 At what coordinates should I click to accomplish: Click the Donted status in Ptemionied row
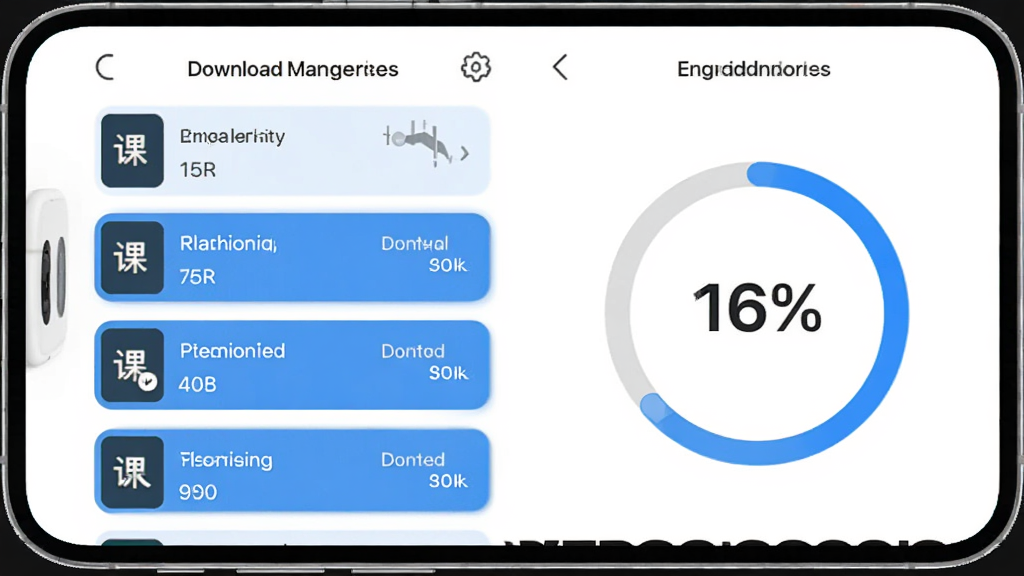(413, 351)
